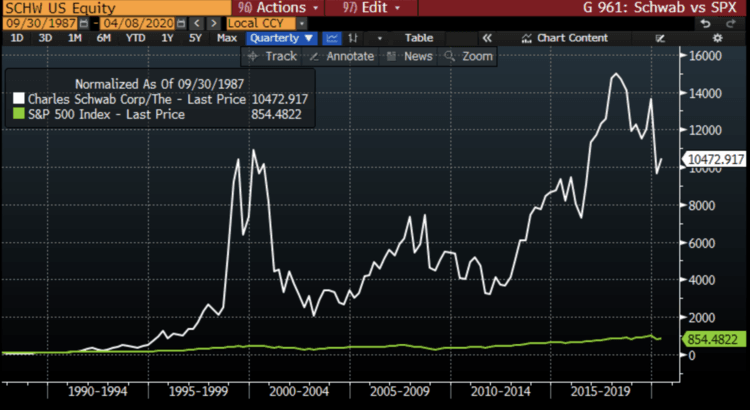
Task: Click the white Charles Schwab legend swatch
Action: (x=18, y=99)
